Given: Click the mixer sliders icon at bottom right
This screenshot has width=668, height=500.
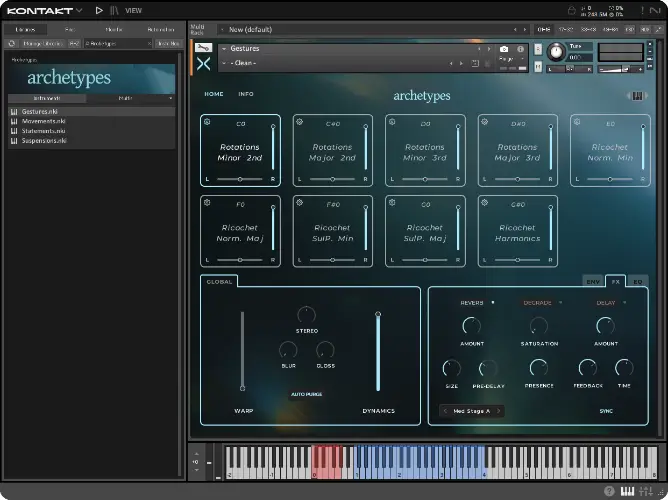Looking at the screenshot, I should click(647, 491).
